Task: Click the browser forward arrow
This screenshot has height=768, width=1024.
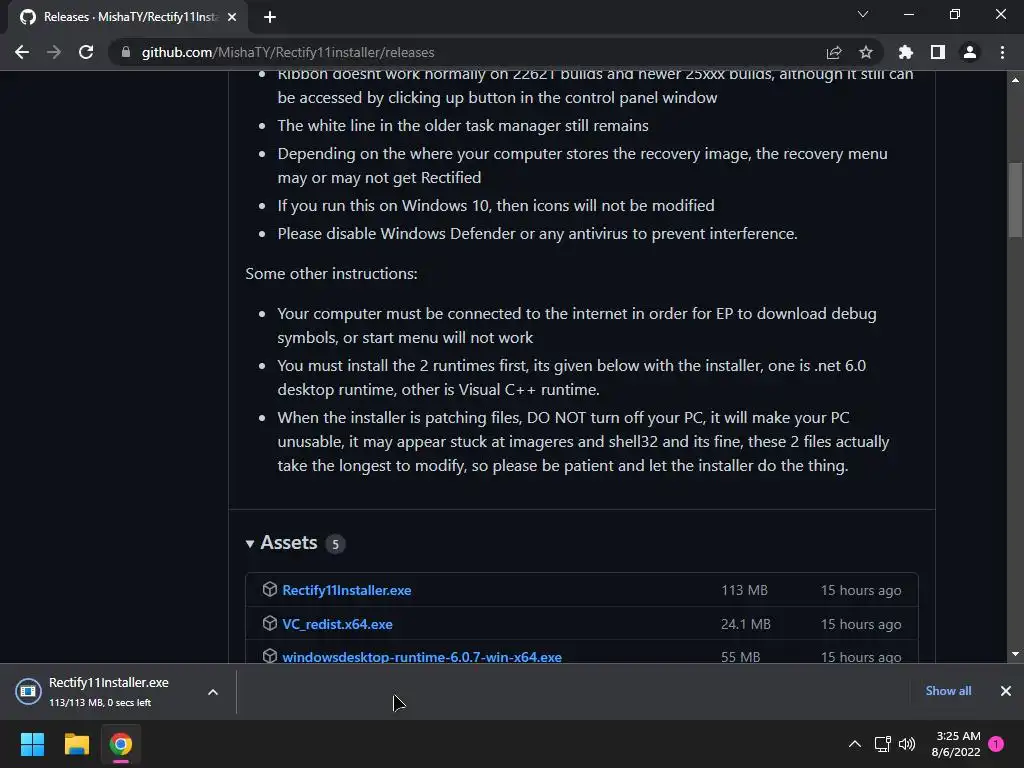Action: [x=54, y=52]
